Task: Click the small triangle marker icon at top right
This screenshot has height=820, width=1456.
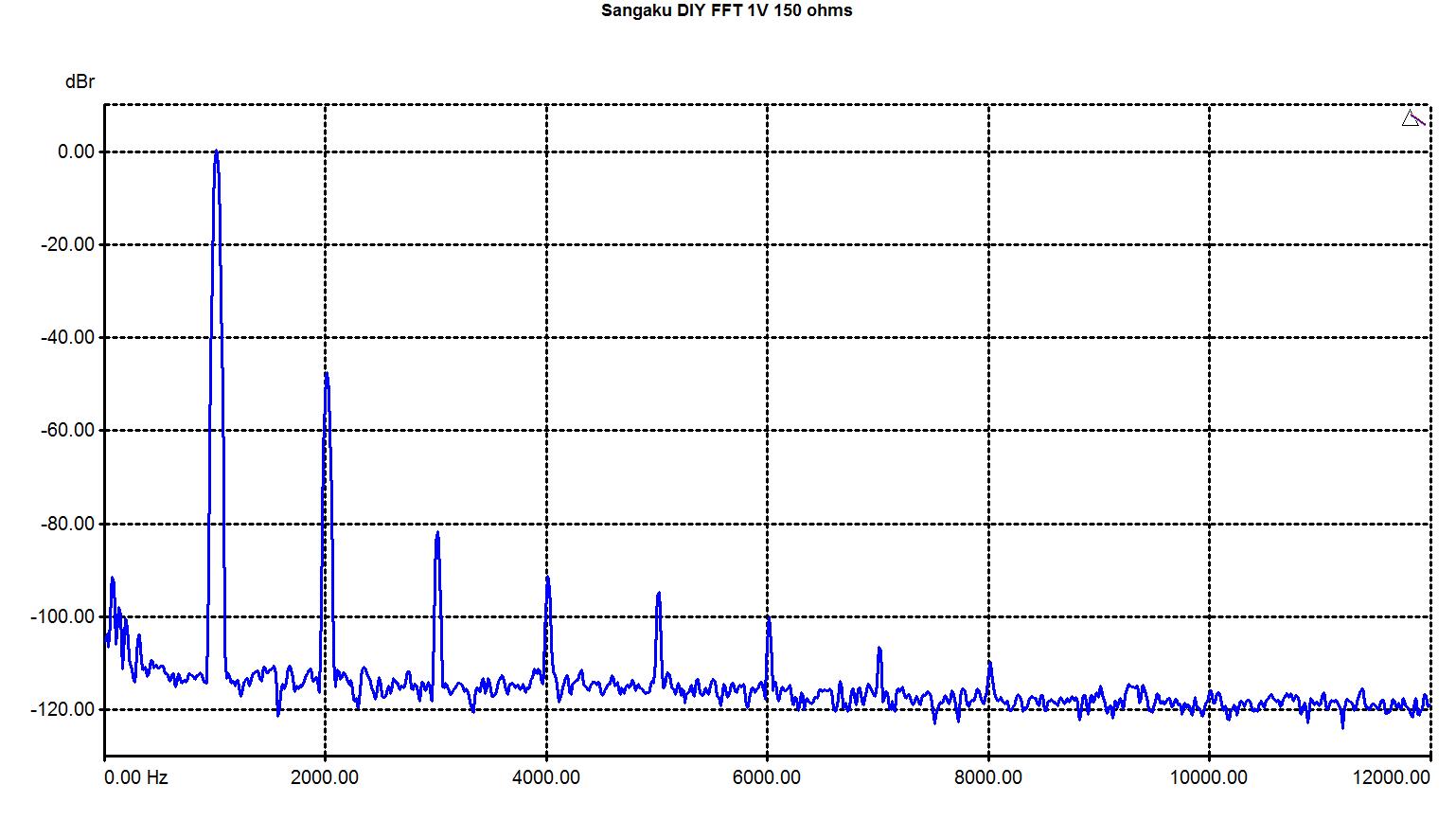Action: tap(1412, 118)
